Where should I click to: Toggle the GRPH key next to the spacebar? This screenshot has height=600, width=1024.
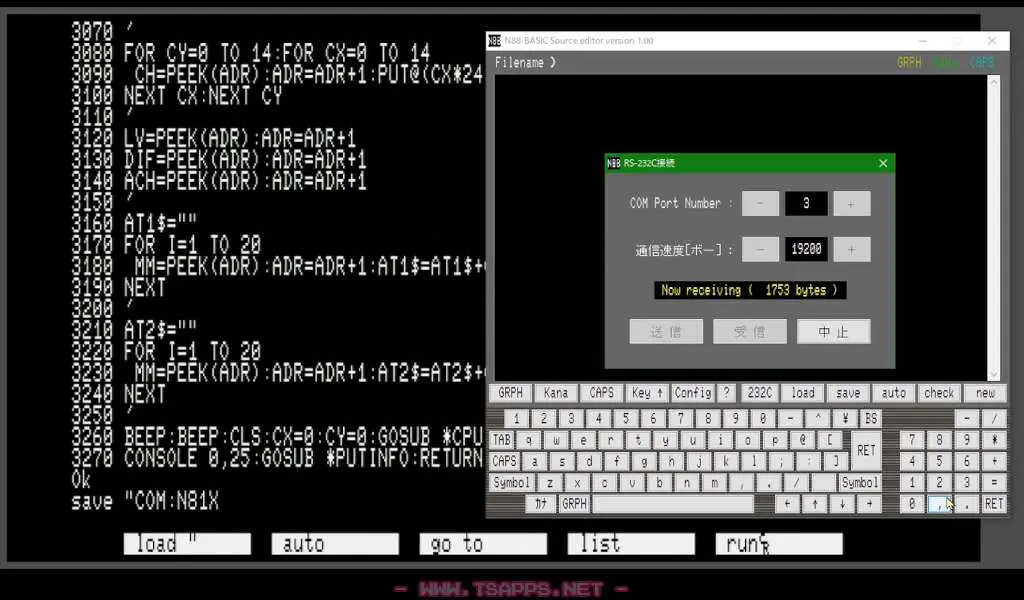point(574,504)
